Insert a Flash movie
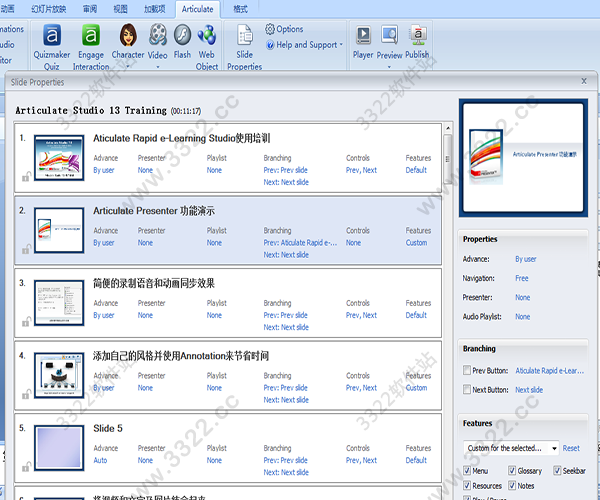600x500 pixels. pos(182,41)
